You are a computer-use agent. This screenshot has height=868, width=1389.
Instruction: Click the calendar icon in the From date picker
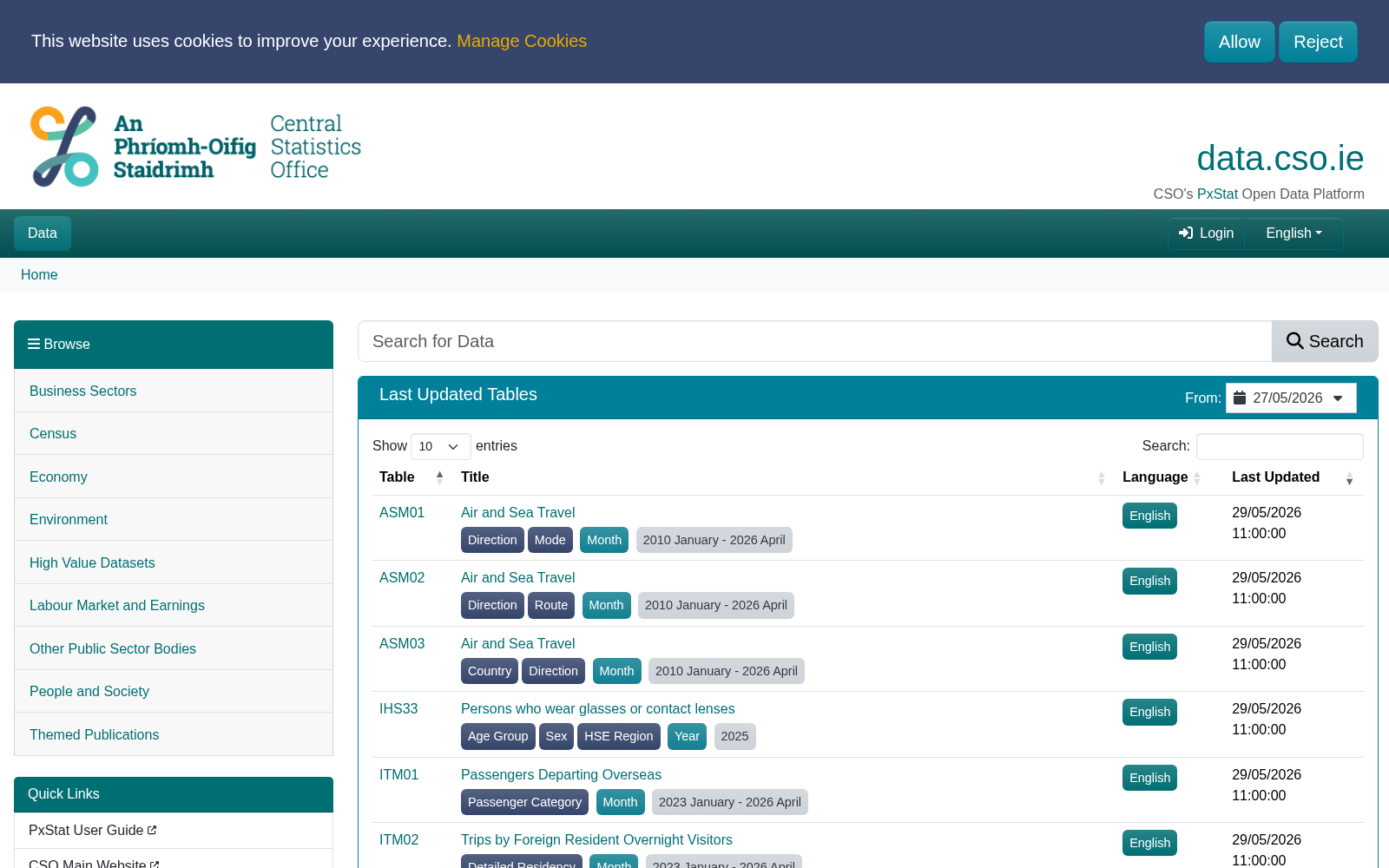point(1240,398)
